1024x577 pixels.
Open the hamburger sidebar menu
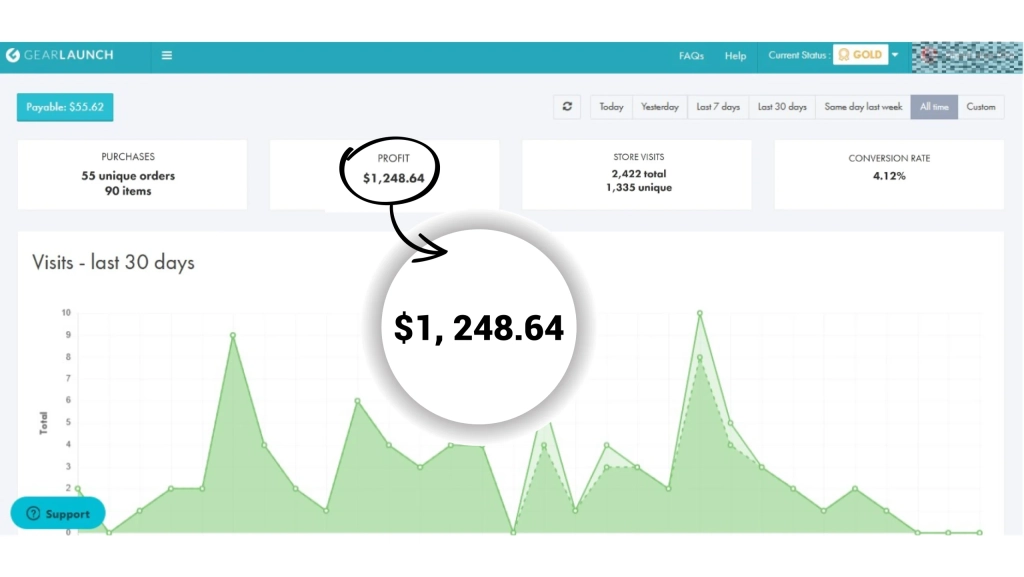(167, 55)
